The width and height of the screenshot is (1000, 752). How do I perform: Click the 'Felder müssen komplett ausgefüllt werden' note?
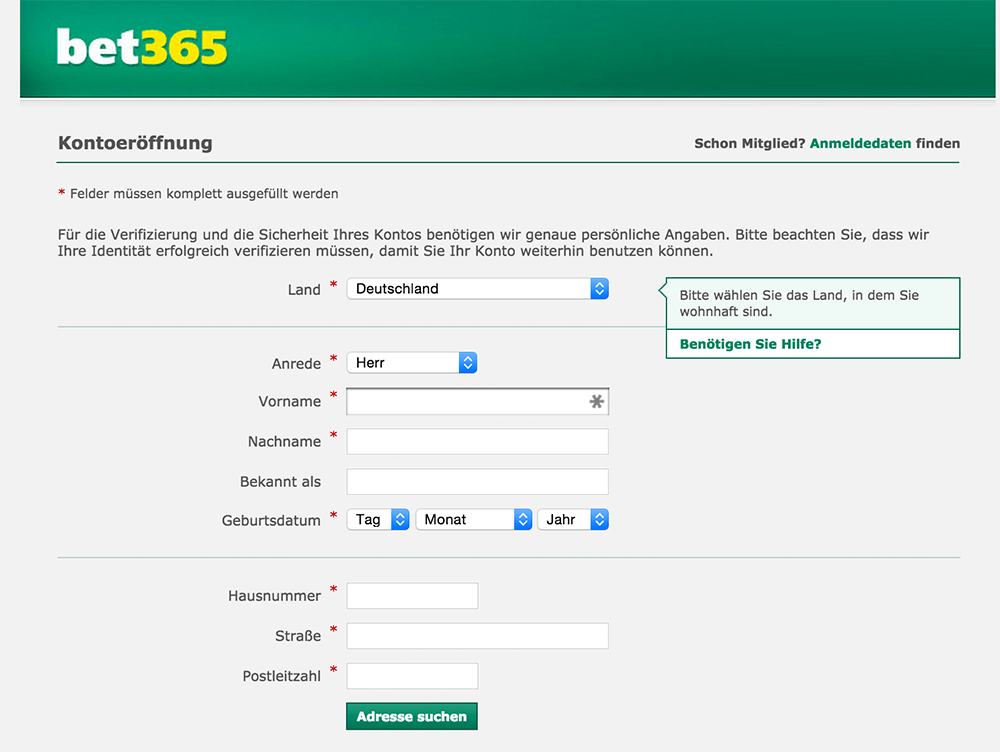[204, 194]
